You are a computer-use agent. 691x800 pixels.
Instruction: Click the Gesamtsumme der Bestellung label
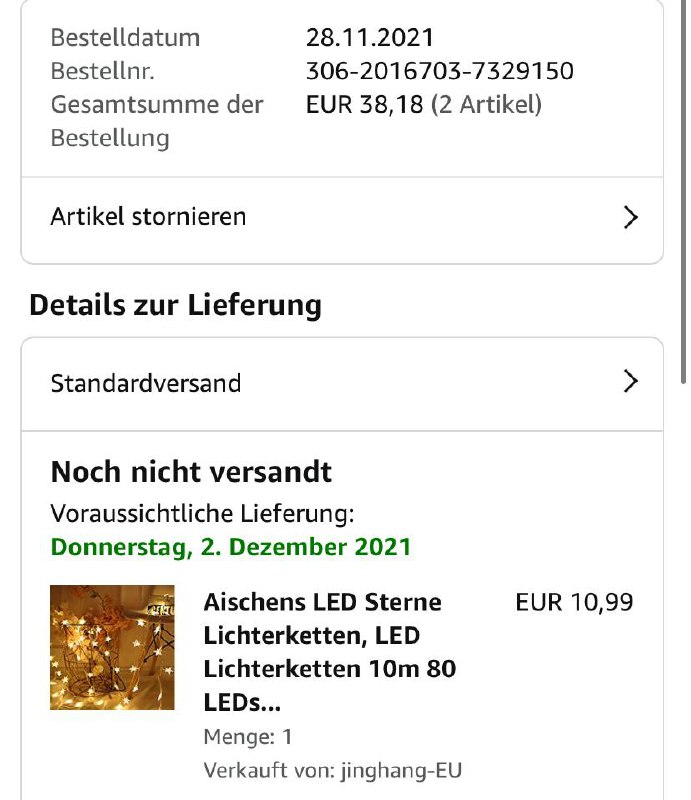(157, 120)
